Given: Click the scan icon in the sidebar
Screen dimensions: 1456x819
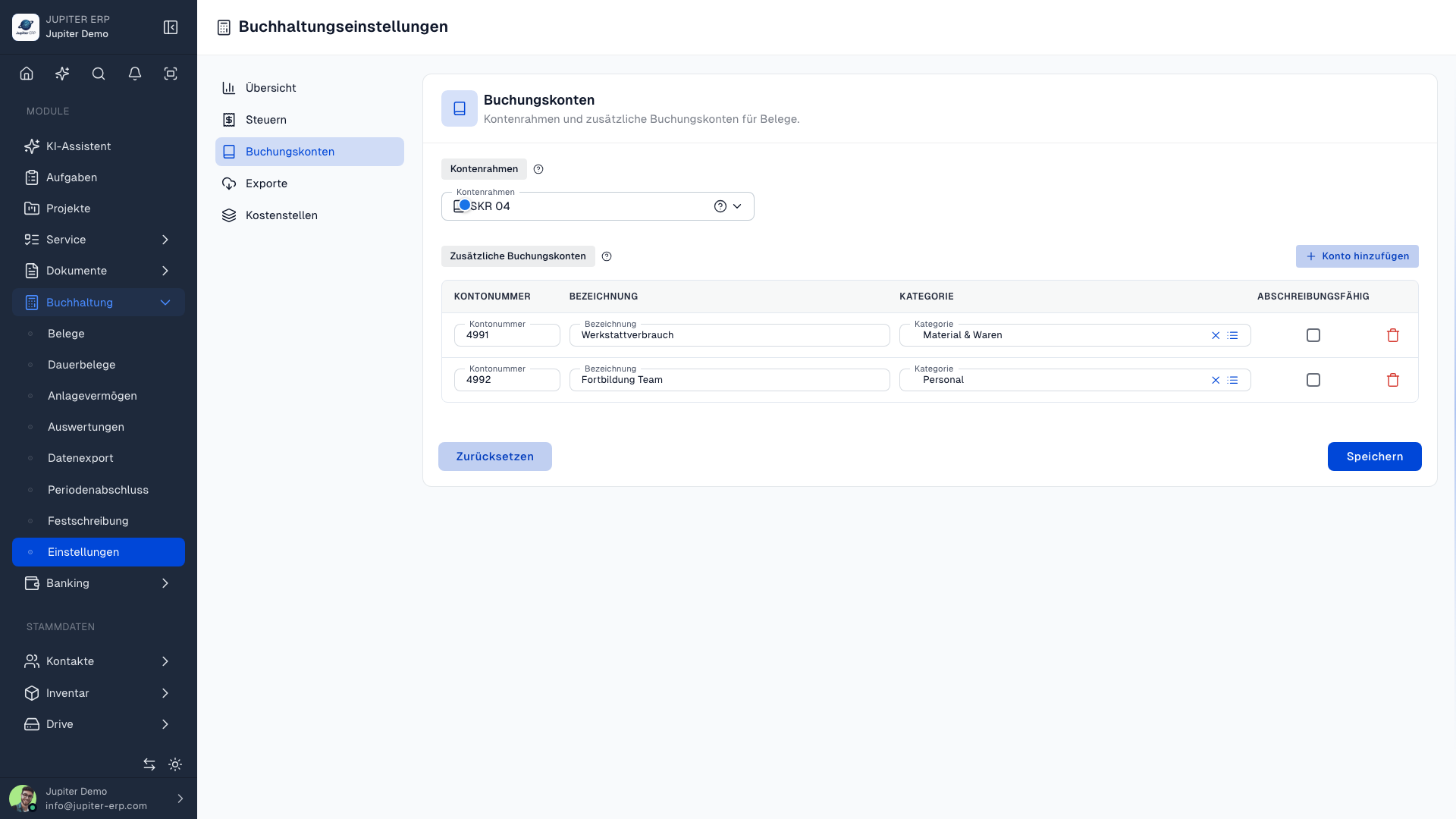Looking at the screenshot, I should 171,74.
